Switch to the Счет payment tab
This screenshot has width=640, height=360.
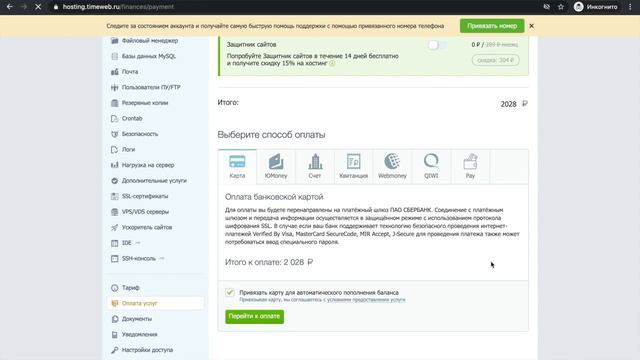coord(315,167)
